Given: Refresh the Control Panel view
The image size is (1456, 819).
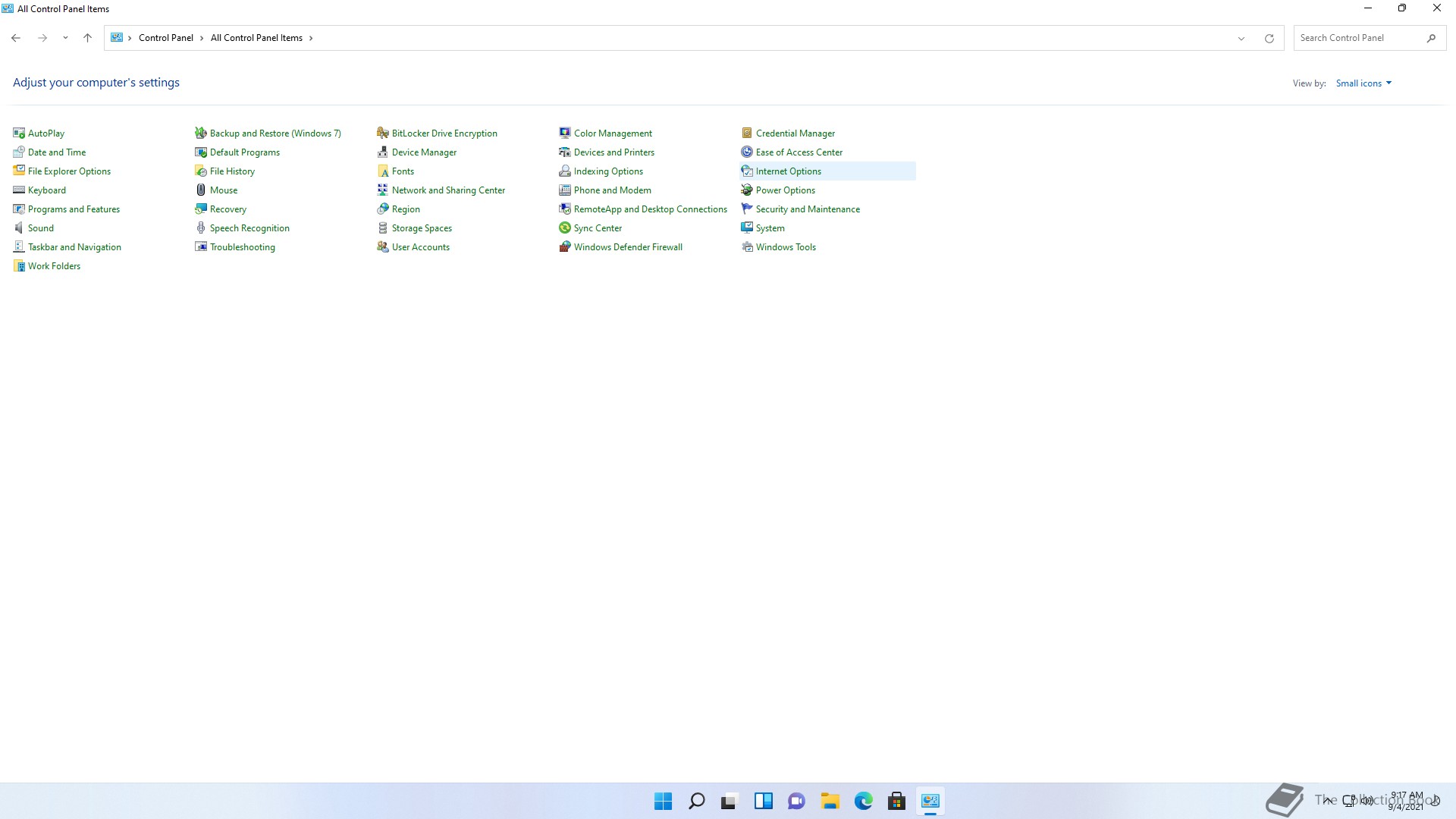Looking at the screenshot, I should (x=1269, y=38).
